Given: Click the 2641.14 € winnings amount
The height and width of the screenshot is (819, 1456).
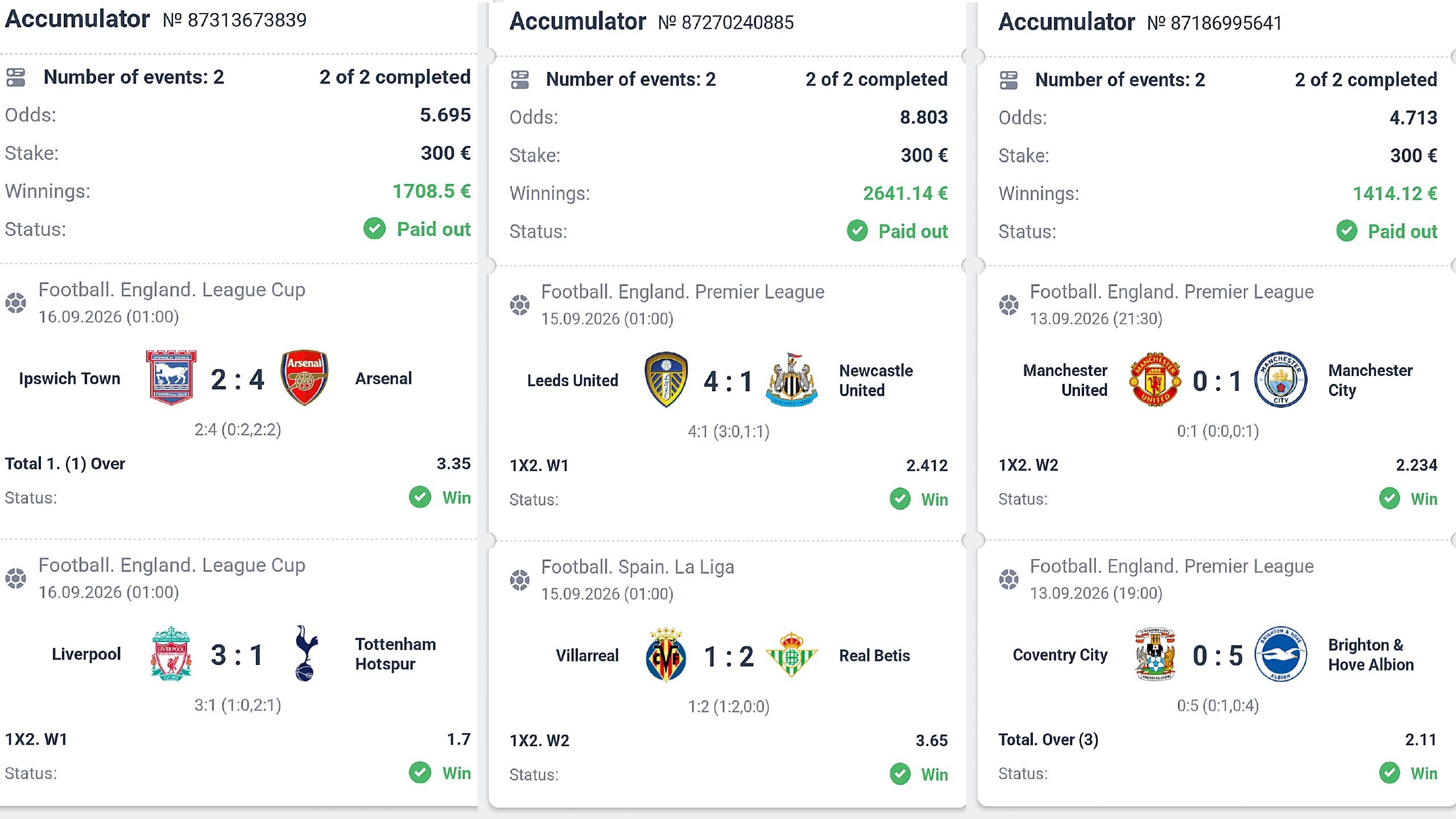Looking at the screenshot, I should pos(905,193).
